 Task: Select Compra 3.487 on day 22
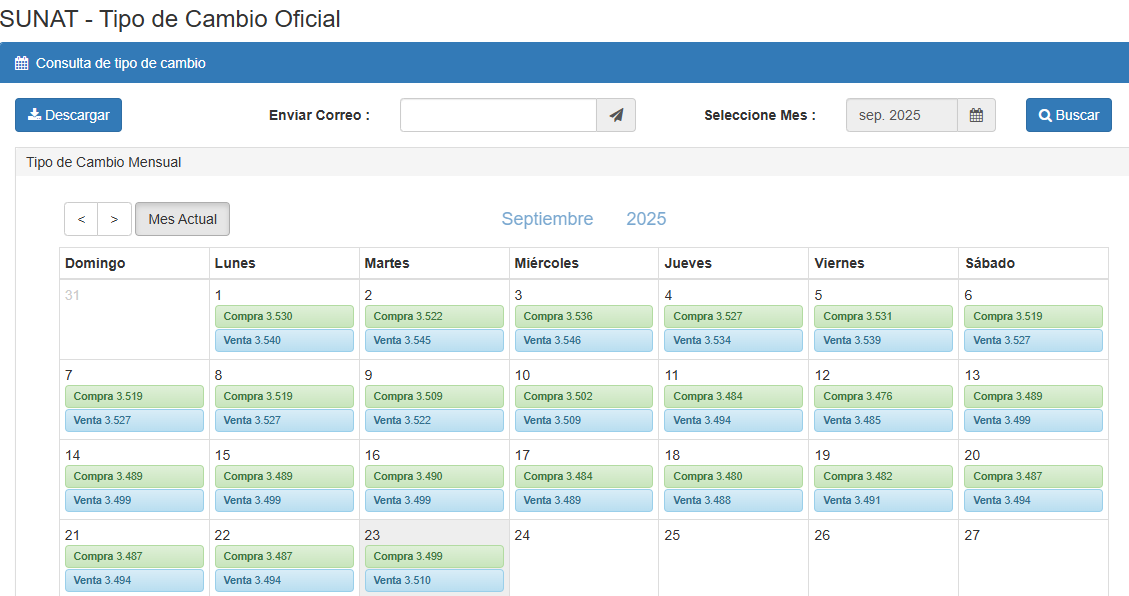pos(284,556)
